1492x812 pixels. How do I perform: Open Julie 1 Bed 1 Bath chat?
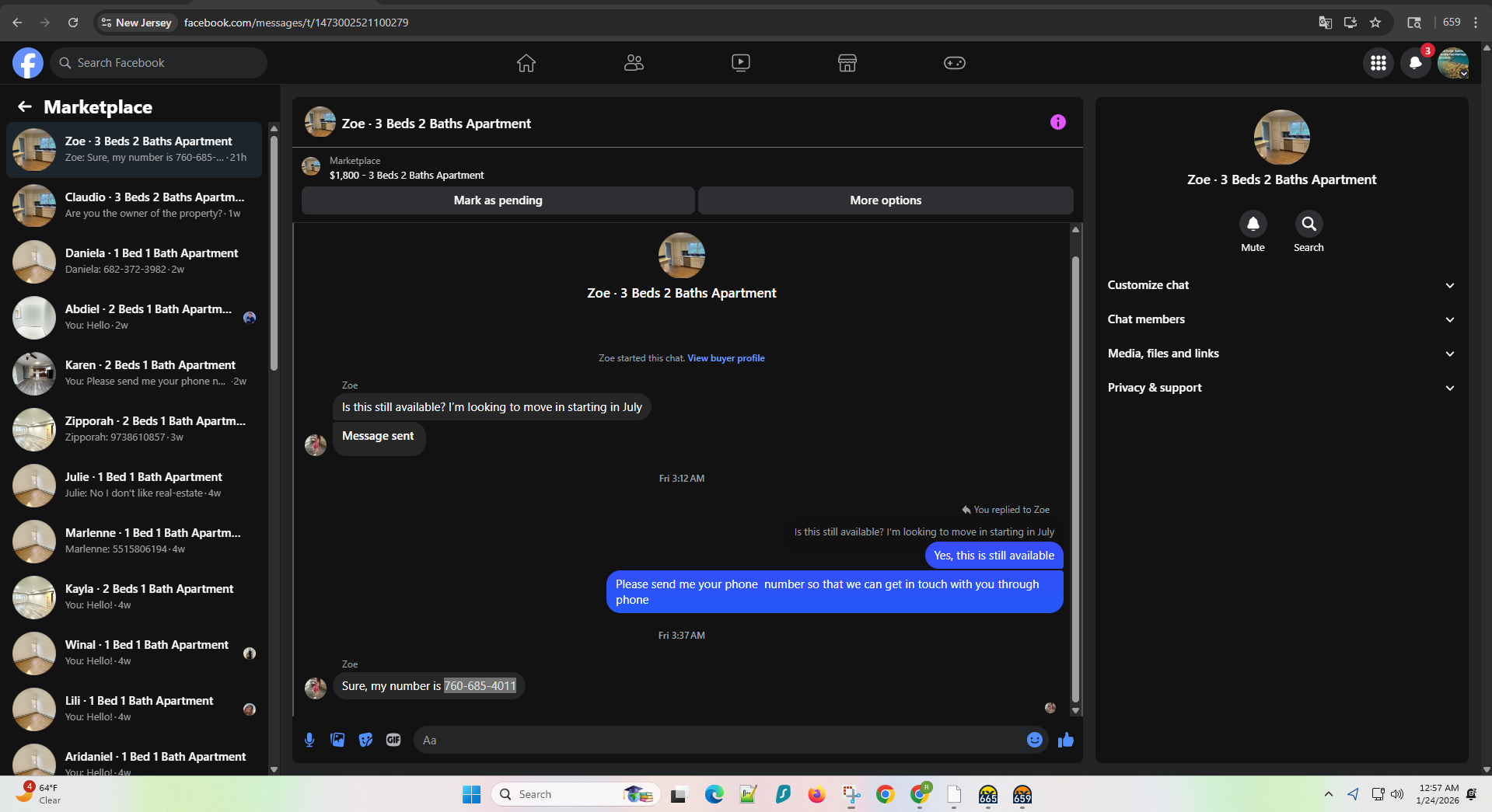pos(135,485)
